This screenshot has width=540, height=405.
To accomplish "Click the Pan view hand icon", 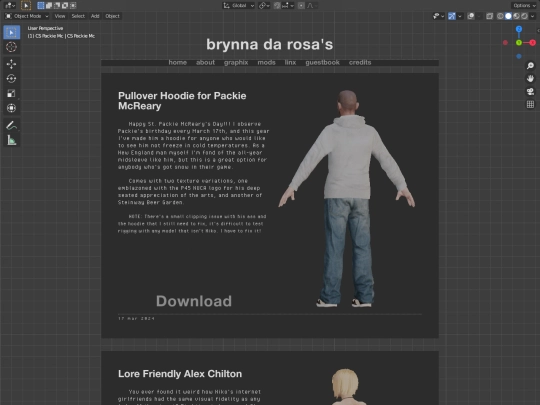I will point(530,79).
